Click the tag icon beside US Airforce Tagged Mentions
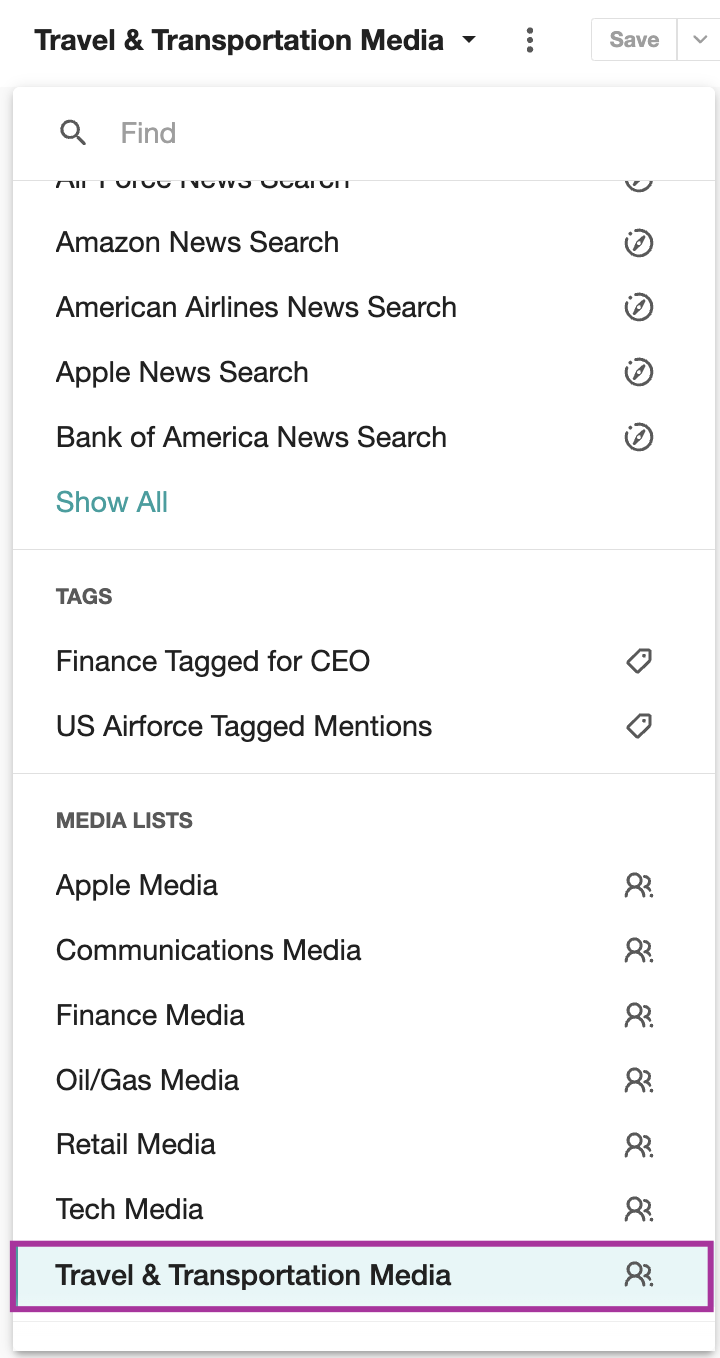The height and width of the screenshot is (1358, 720). [x=639, y=726]
